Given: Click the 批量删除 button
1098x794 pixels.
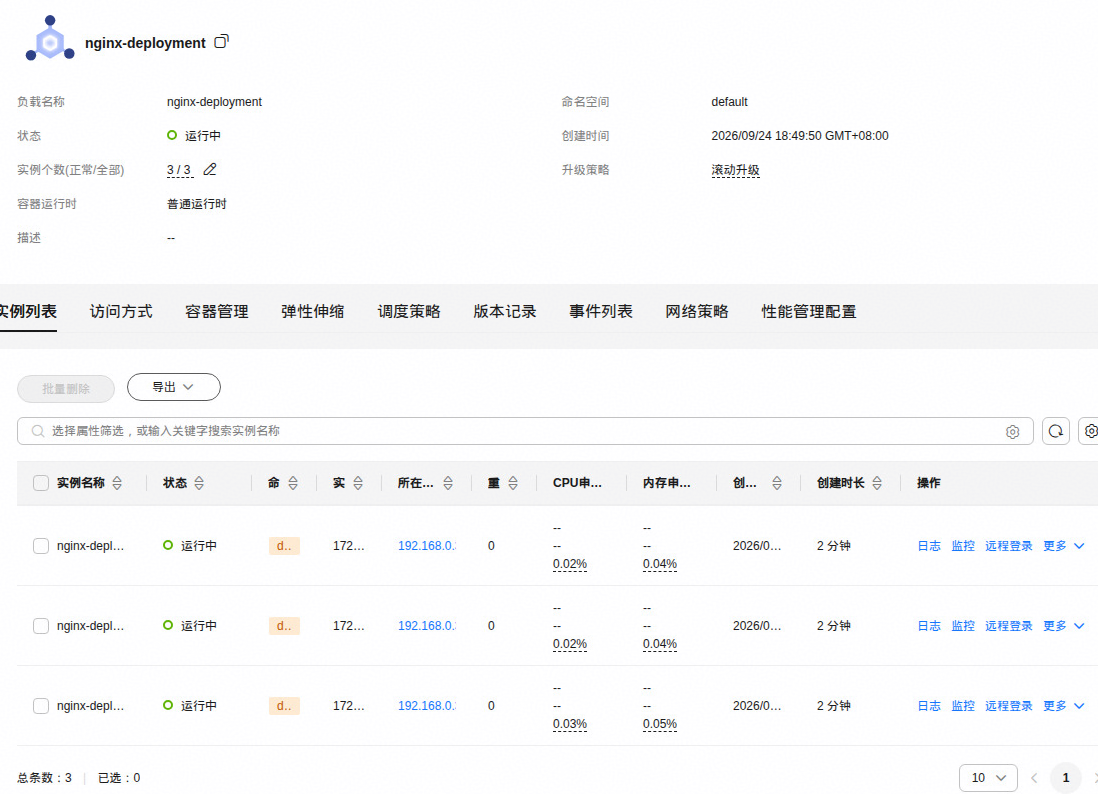Looking at the screenshot, I should pos(66,389).
